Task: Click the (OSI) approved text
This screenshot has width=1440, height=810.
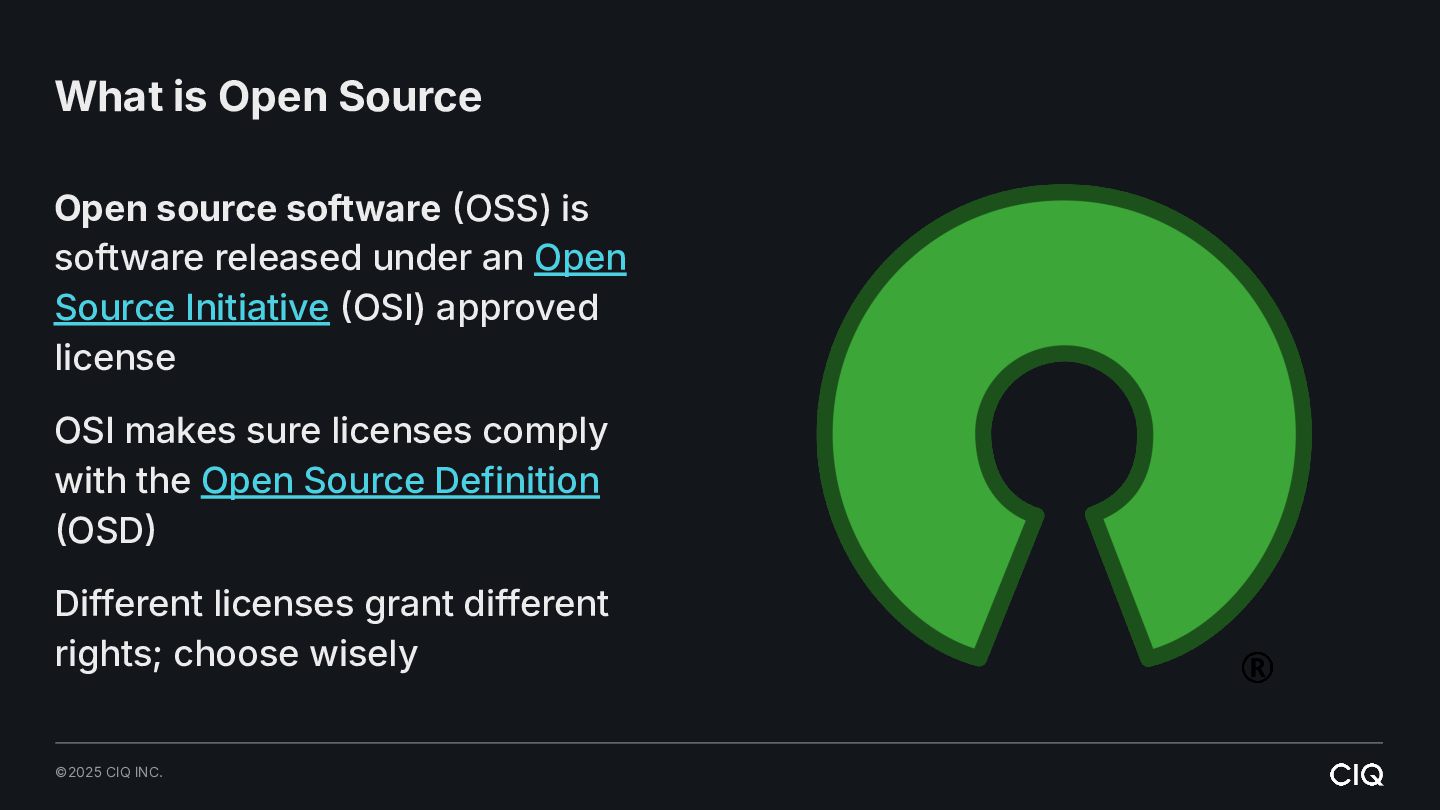Action: click(469, 308)
